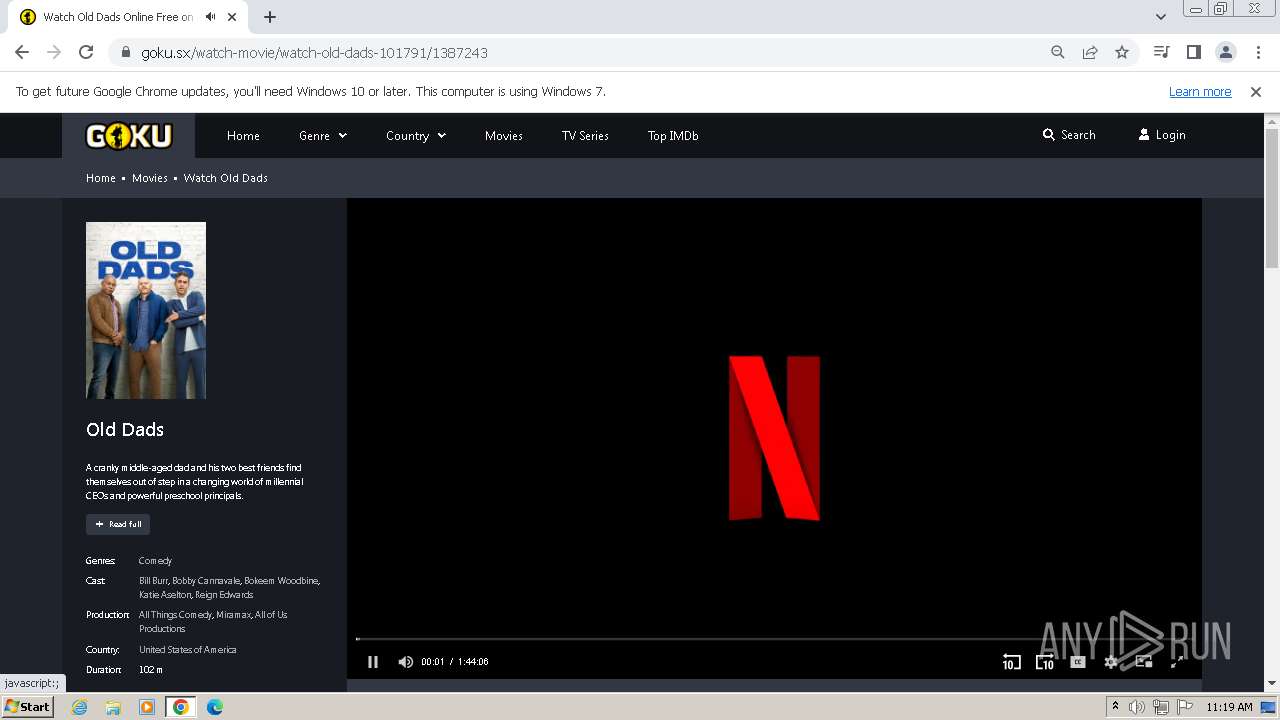Open Top IMDb page
This screenshot has width=1280, height=720.
click(x=673, y=136)
